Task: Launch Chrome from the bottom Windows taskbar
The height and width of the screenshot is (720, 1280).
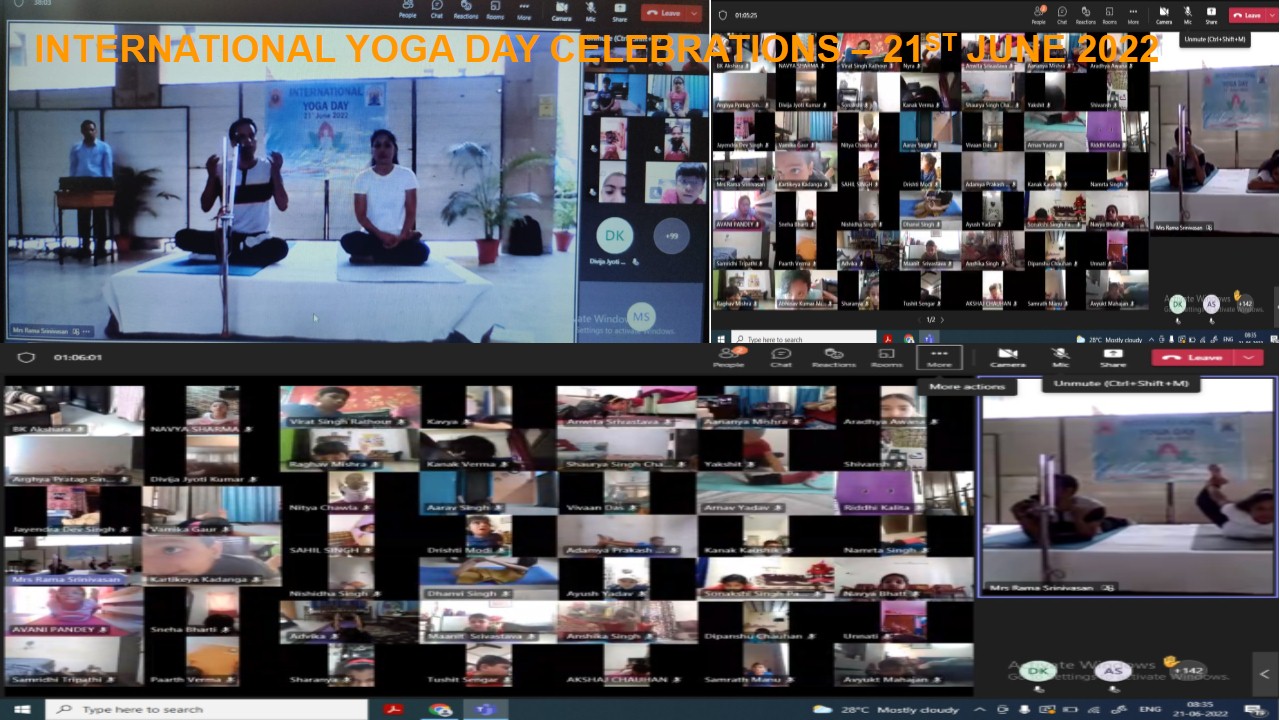Action: tap(440, 709)
